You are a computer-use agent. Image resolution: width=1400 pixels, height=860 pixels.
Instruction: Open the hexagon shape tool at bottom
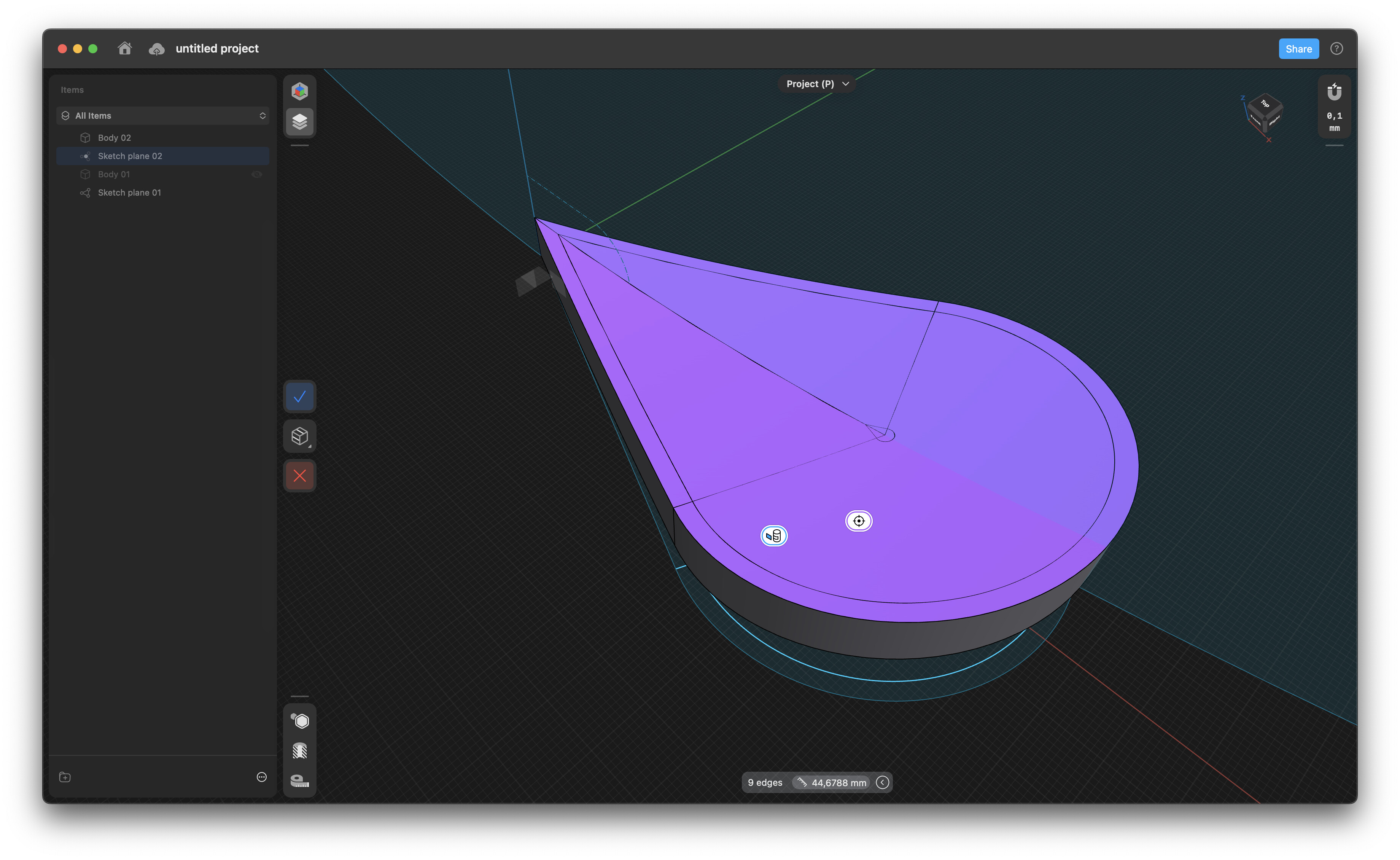300,721
